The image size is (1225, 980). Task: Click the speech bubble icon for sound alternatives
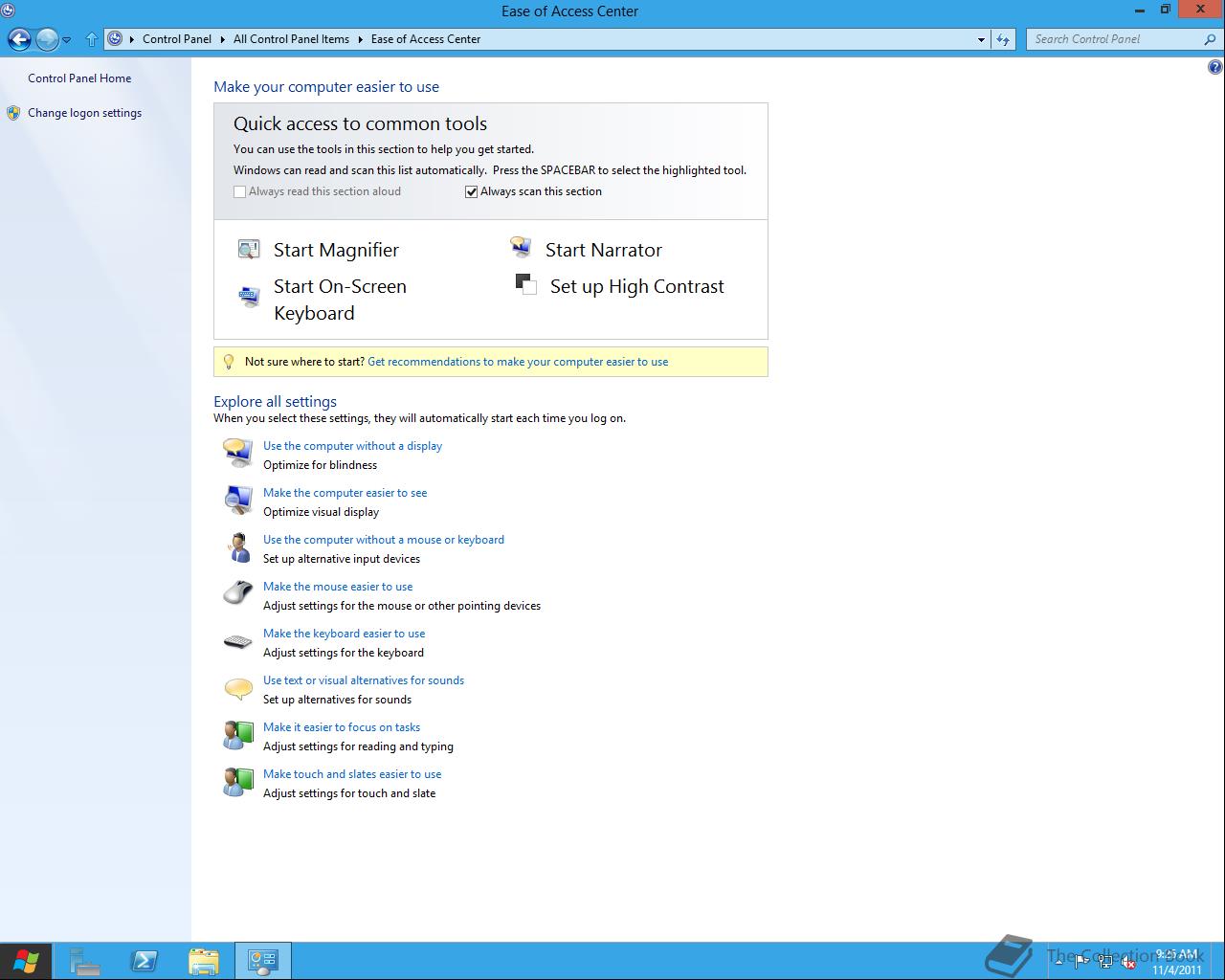(x=237, y=688)
